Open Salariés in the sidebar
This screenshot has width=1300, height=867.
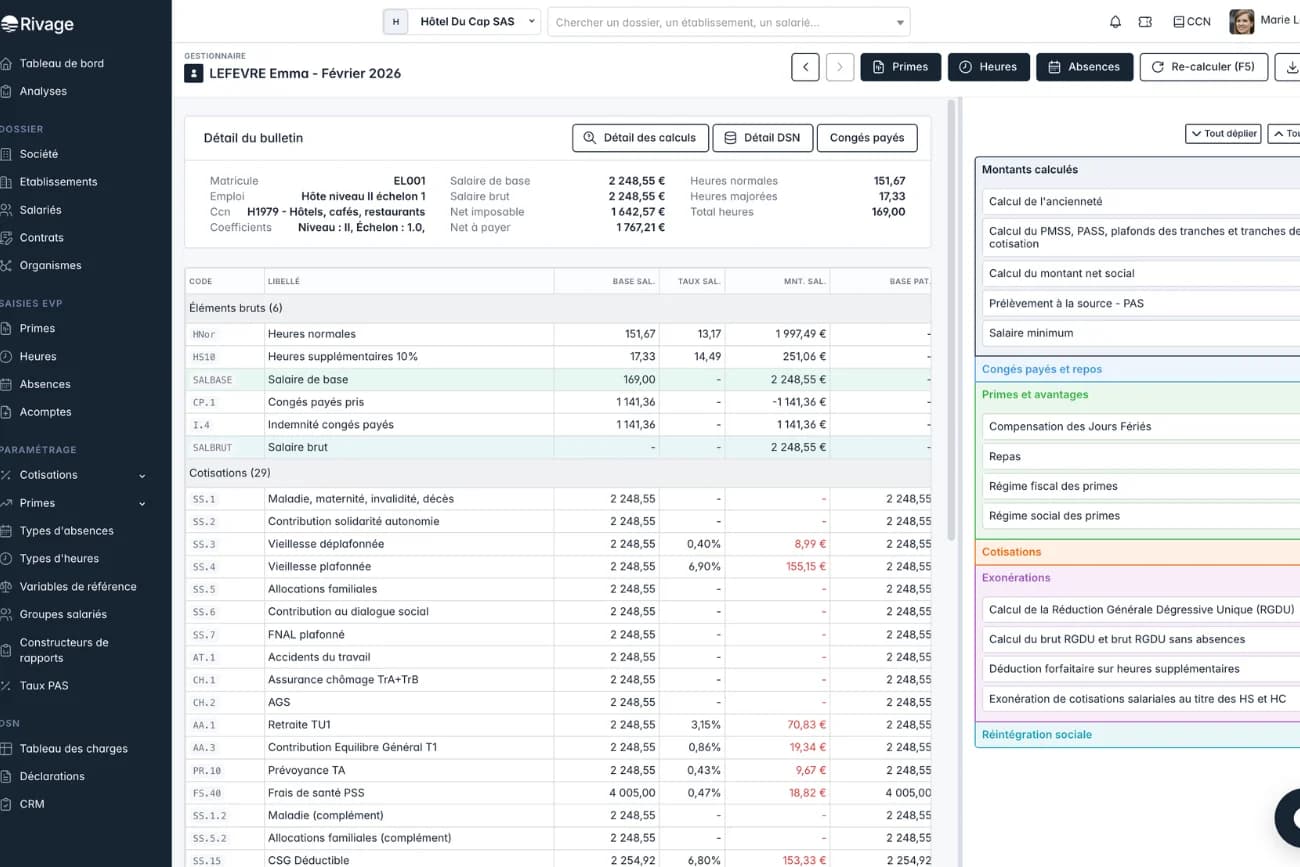pos(40,210)
